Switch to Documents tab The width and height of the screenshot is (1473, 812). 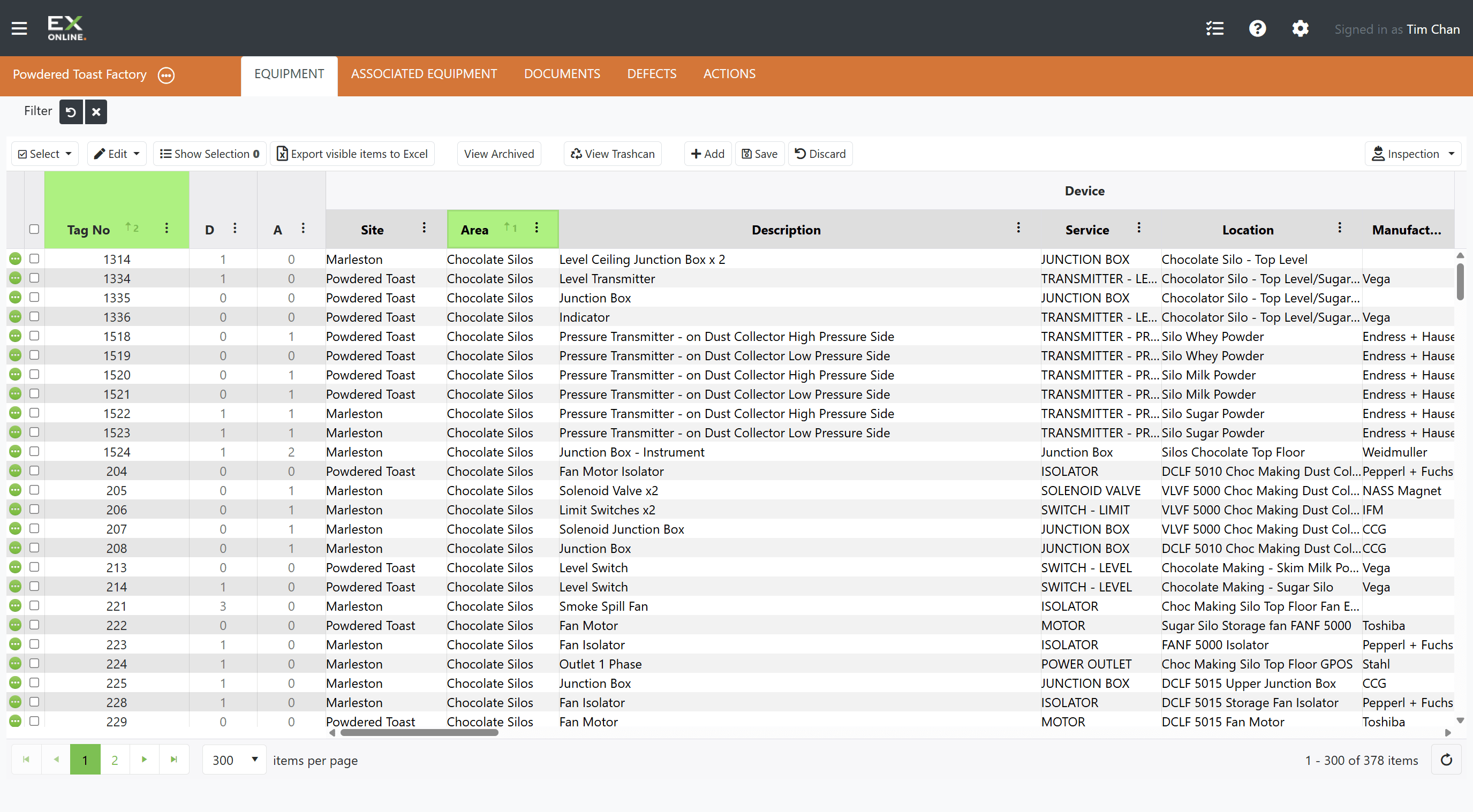pyautogui.click(x=562, y=74)
